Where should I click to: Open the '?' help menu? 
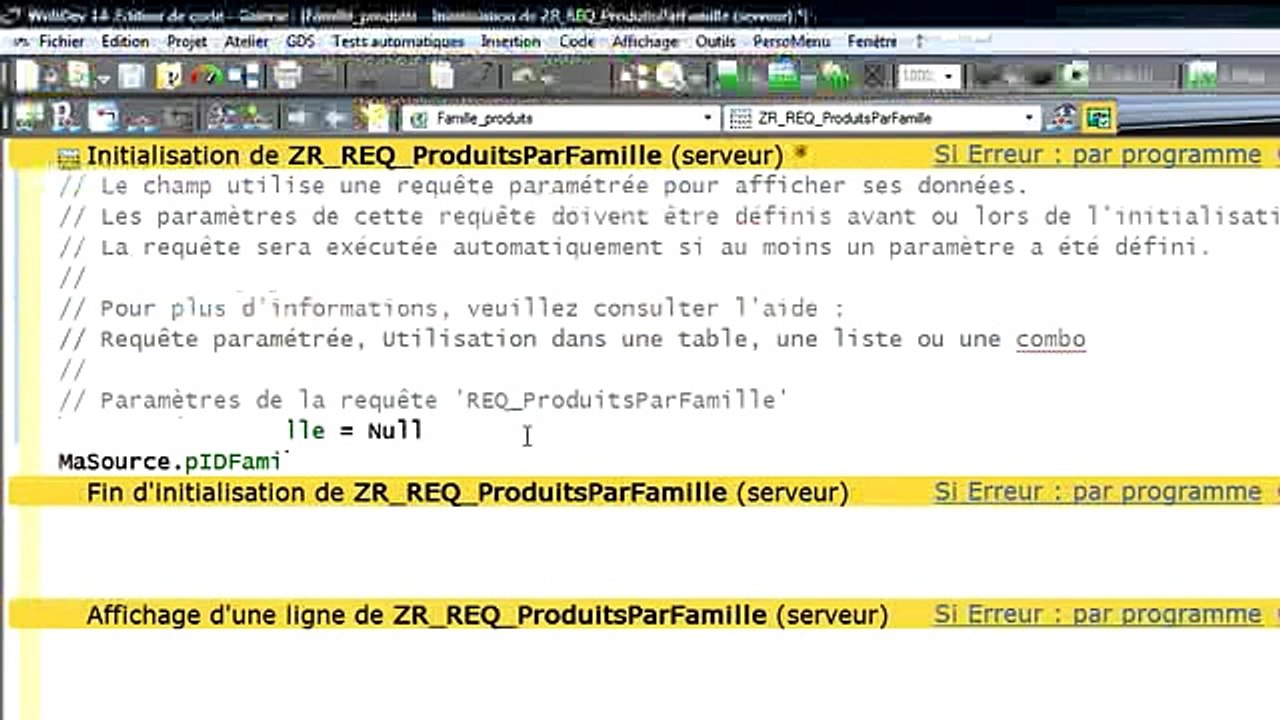pyautogui.click(x=919, y=42)
